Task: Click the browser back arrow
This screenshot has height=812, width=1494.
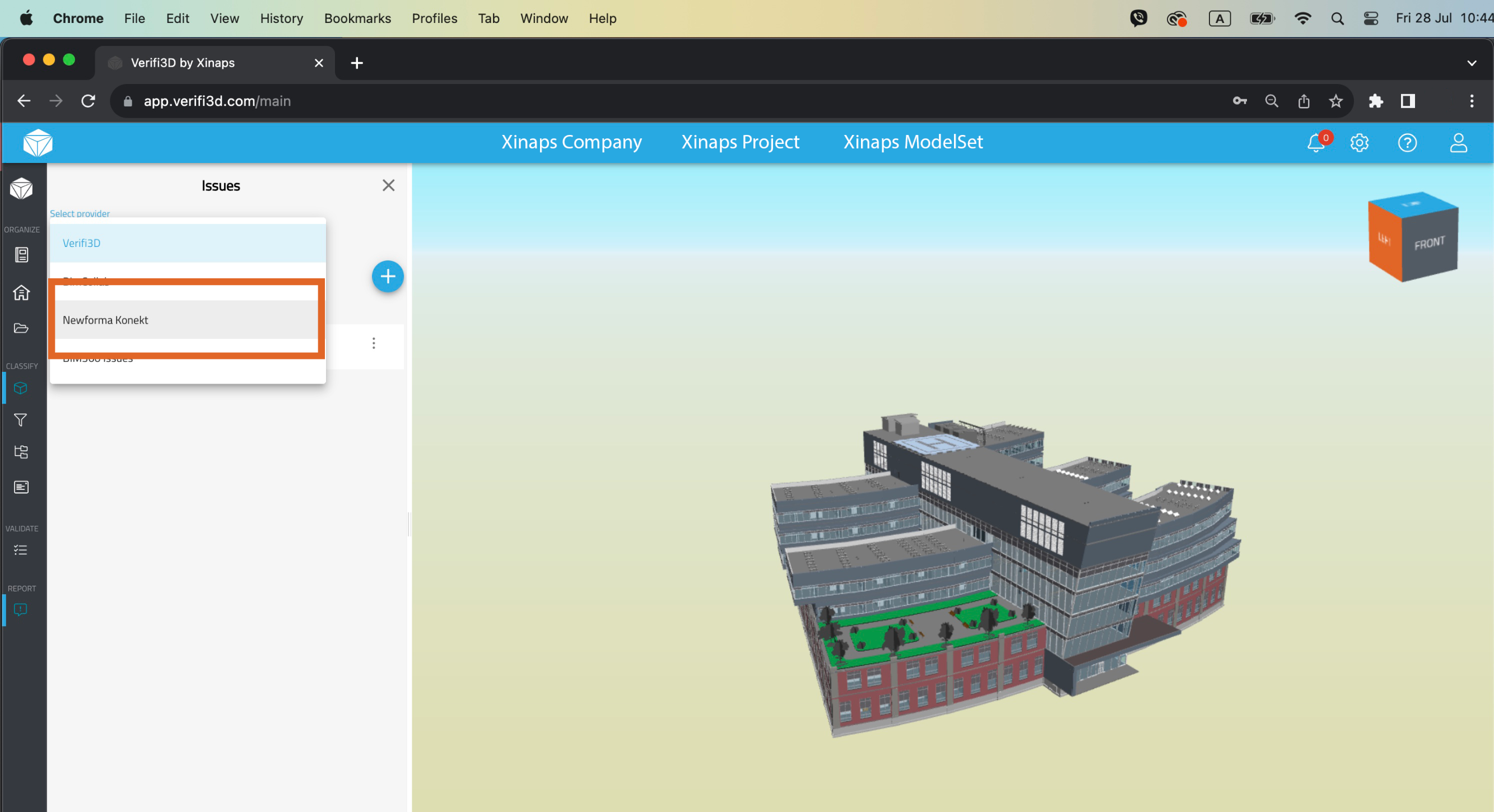Action: click(x=24, y=101)
